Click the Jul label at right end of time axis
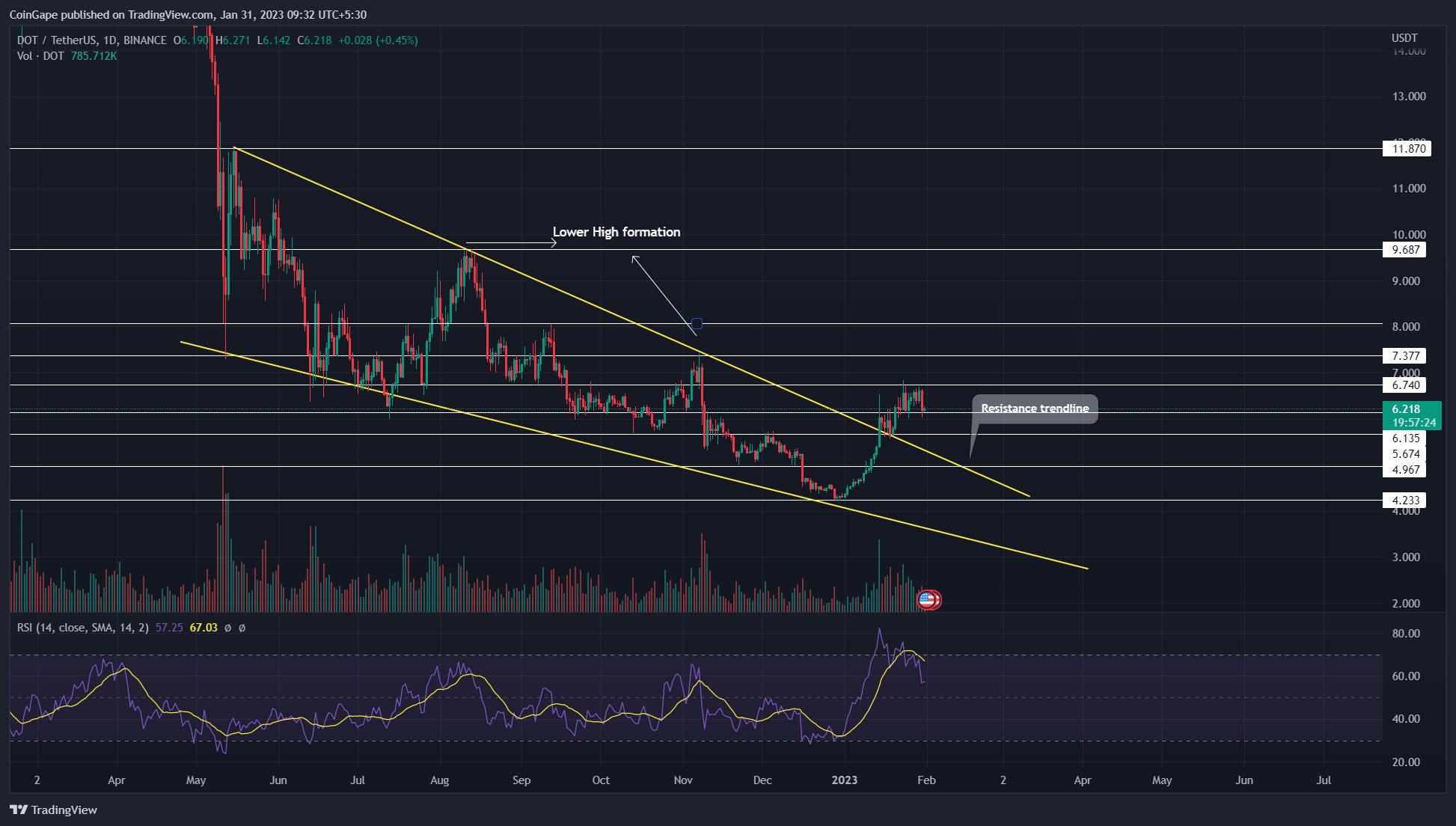 tap(1324, 780)
